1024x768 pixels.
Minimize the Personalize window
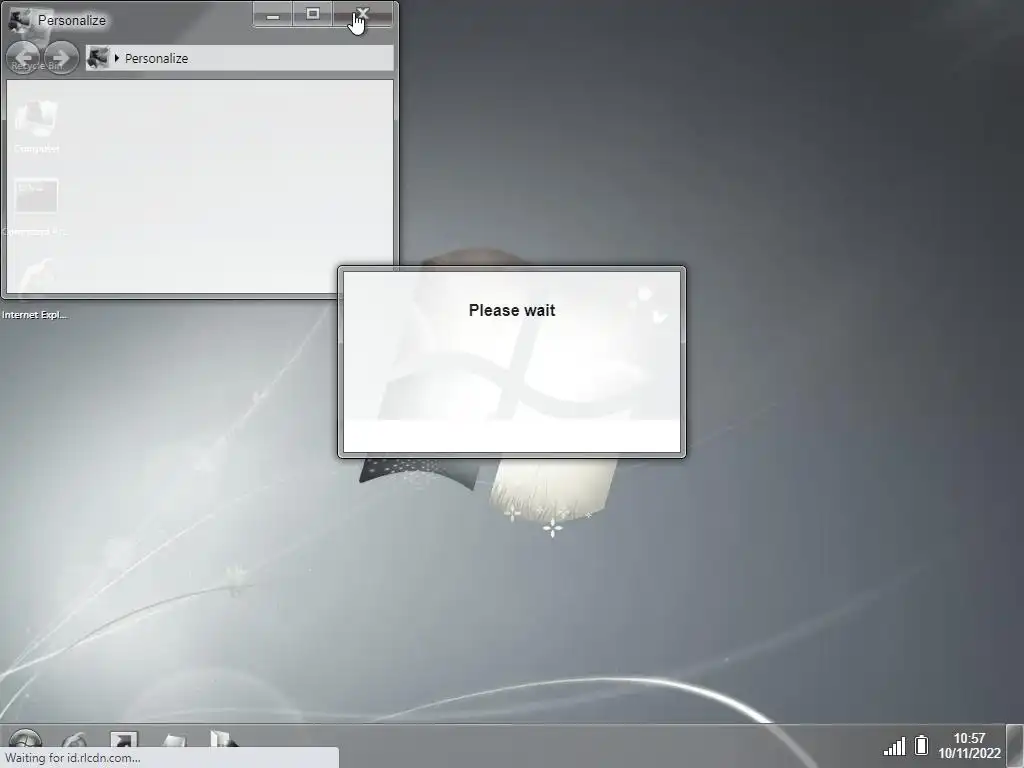(x=273, y=15)
